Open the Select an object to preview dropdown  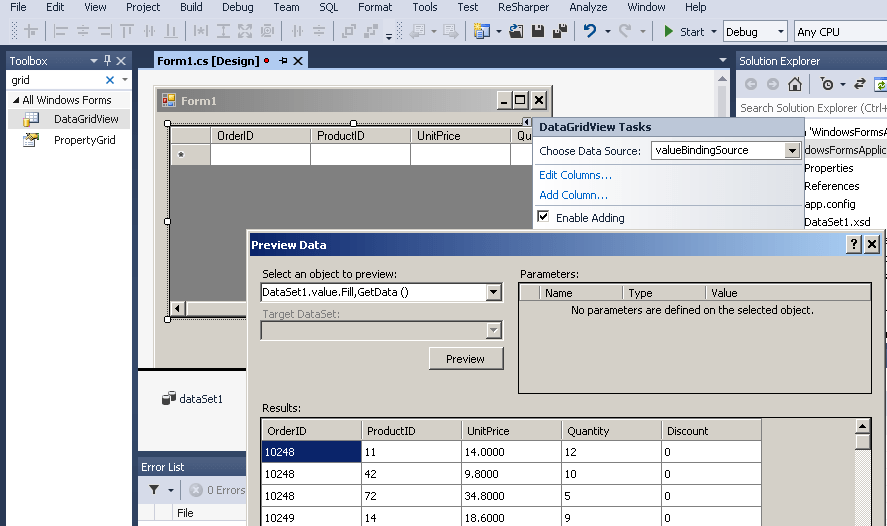coord(493,292)
